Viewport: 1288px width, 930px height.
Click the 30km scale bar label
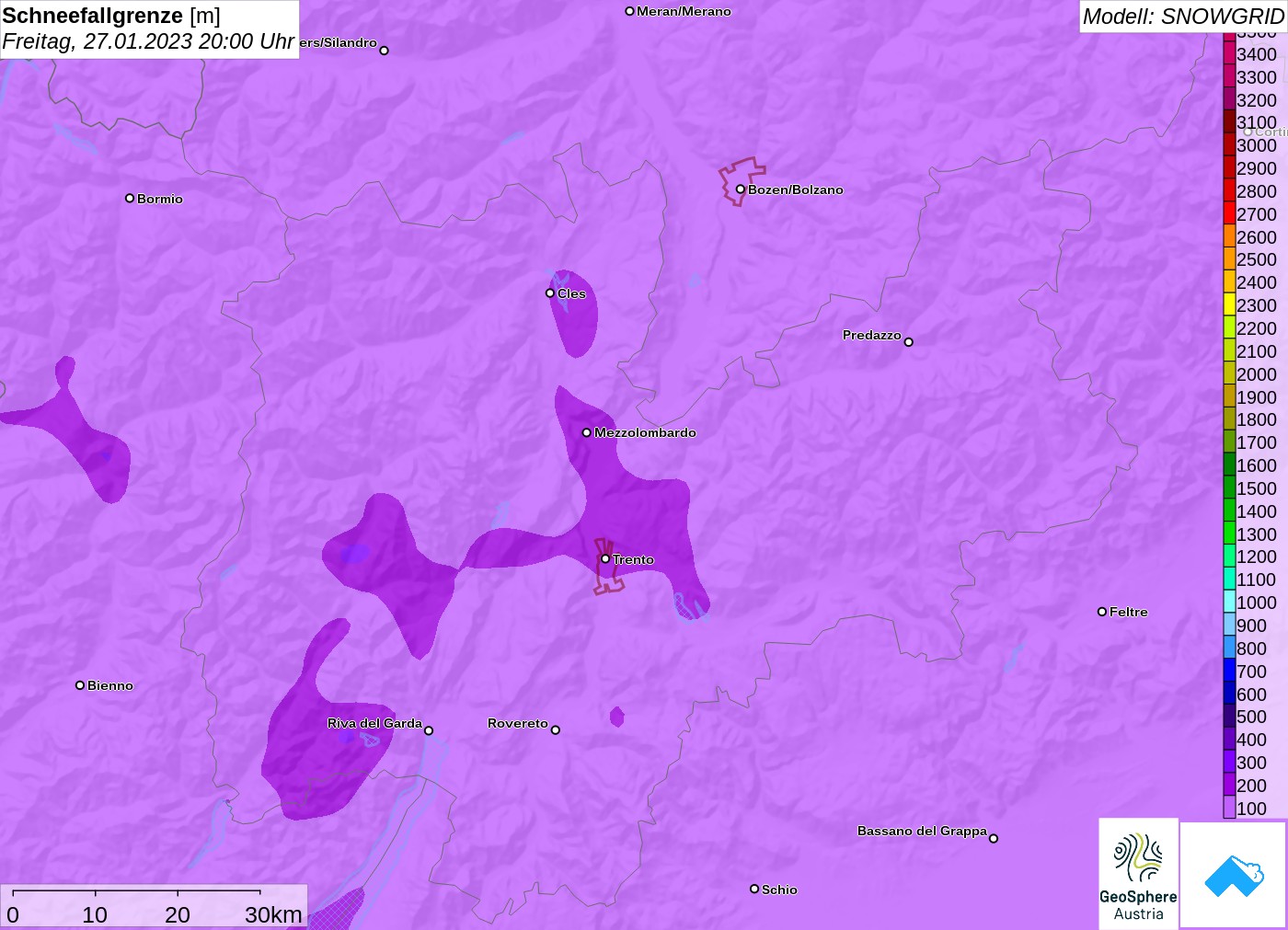(x=273, y=914)
